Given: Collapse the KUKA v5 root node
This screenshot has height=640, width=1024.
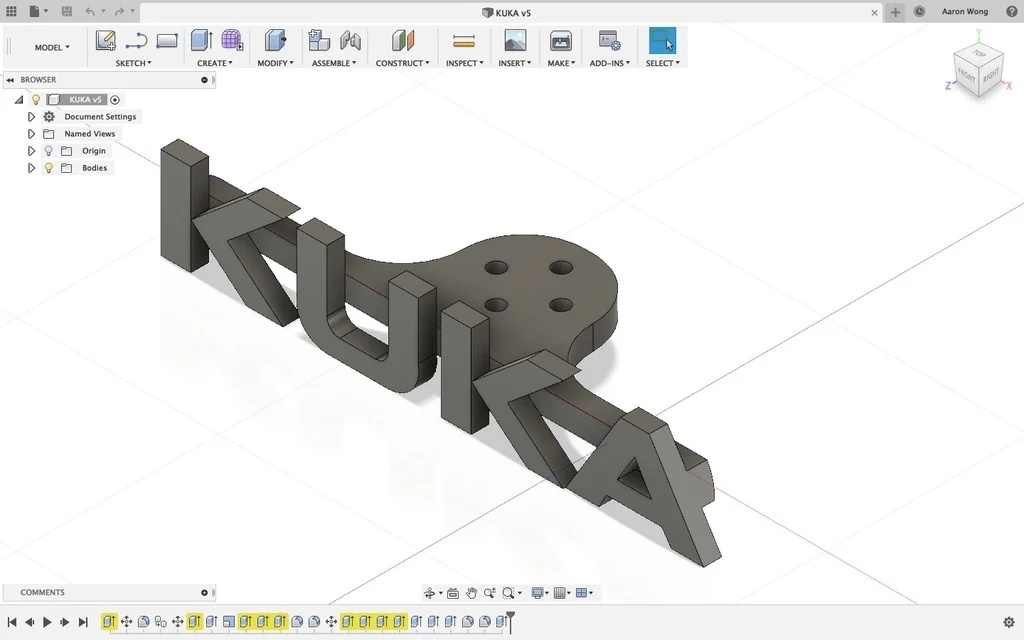Looking at the screenshot, I should click(x=19, y=100).
